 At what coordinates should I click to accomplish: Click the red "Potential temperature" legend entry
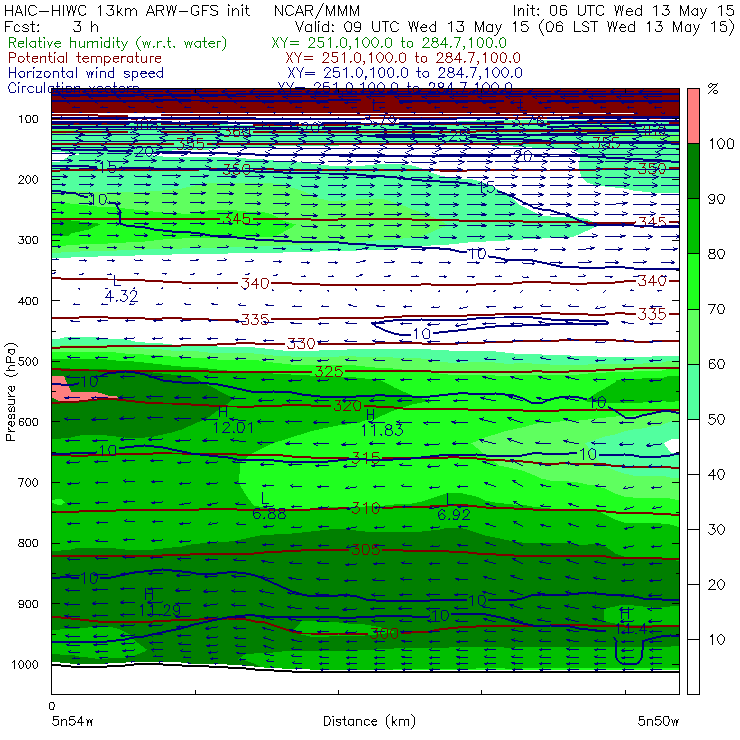coord(85,58)
